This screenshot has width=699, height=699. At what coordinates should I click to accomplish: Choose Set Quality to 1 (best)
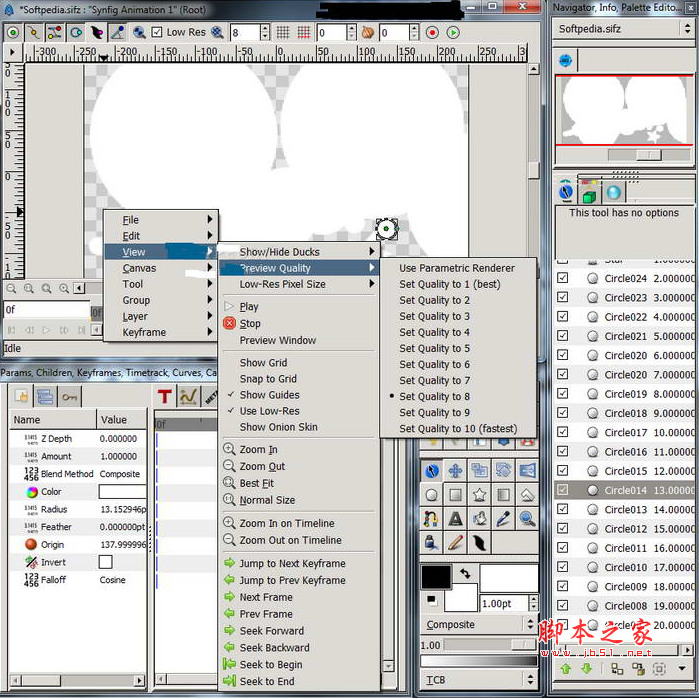point(458,284)
